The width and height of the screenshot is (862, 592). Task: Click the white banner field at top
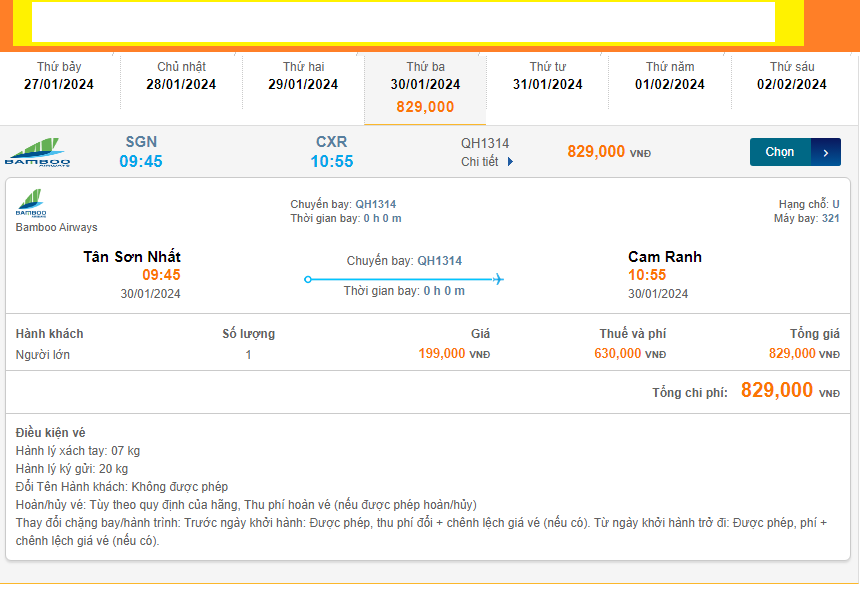pyautogui.click(x=403, y=22)
